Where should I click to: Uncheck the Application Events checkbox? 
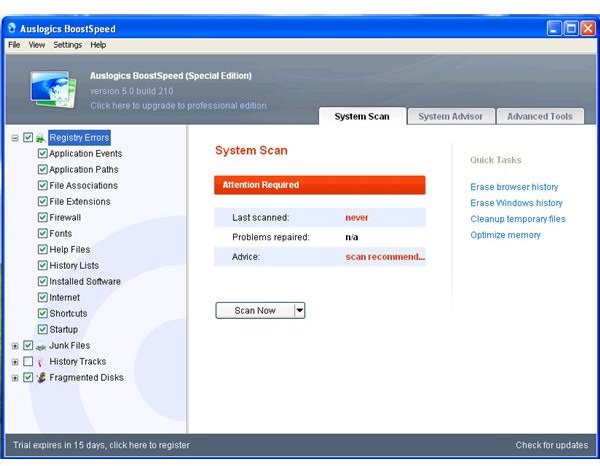click(42, 153)
